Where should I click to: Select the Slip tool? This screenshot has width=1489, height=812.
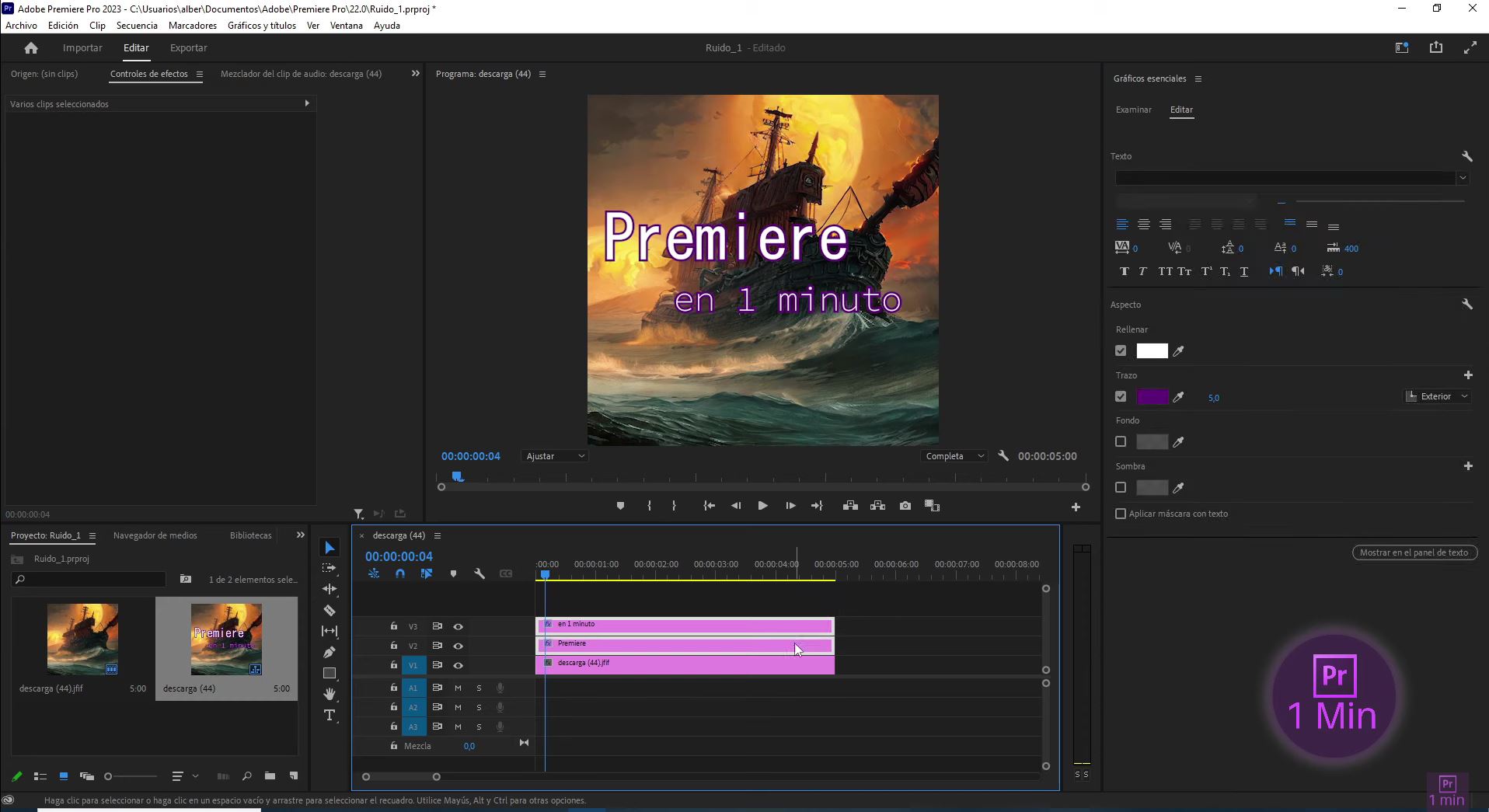(330, 631)
